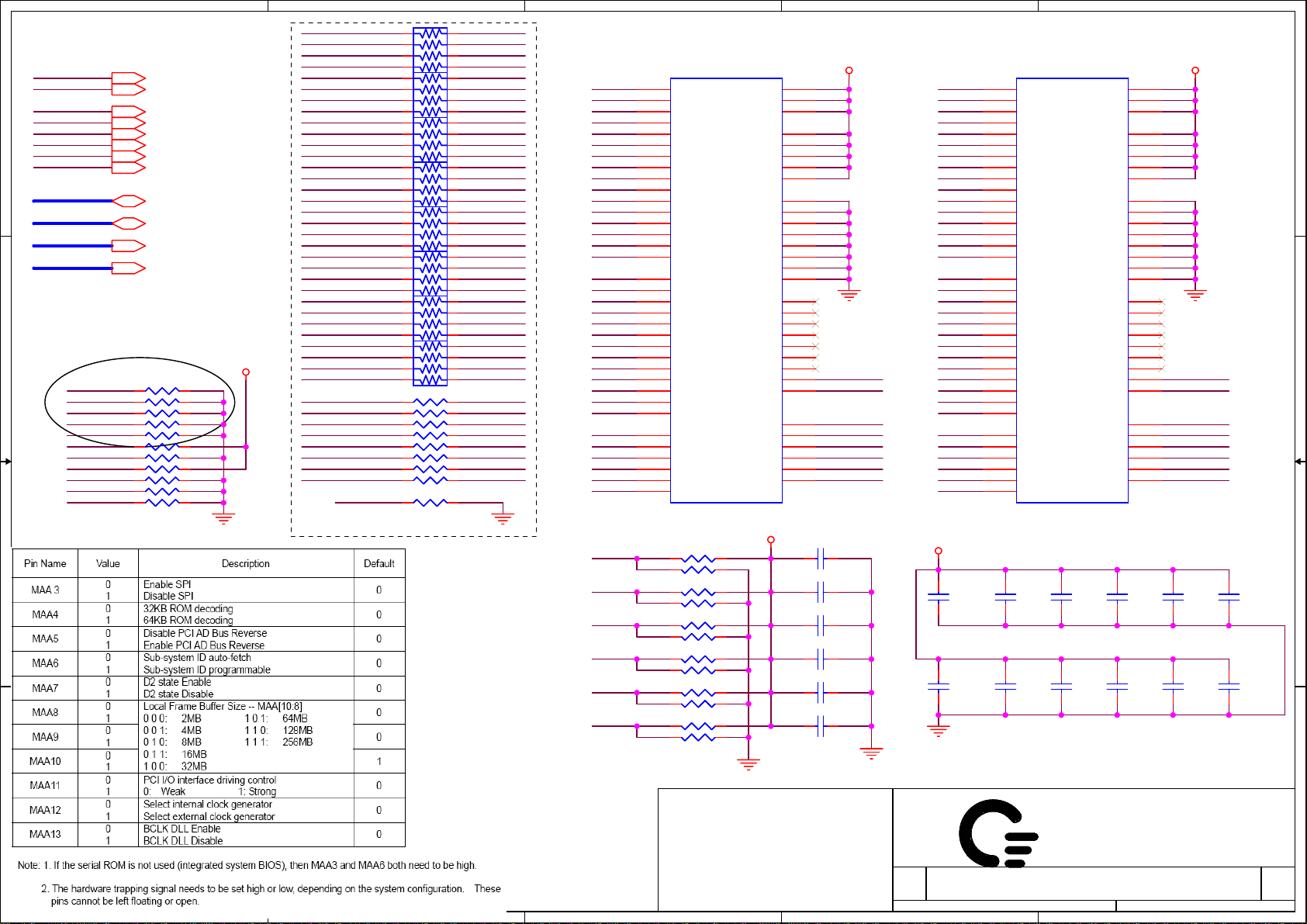Select the 'MAA12' pin name cell
The image size is (1307, 924).
pyautogui.click(x=45, y=811)
